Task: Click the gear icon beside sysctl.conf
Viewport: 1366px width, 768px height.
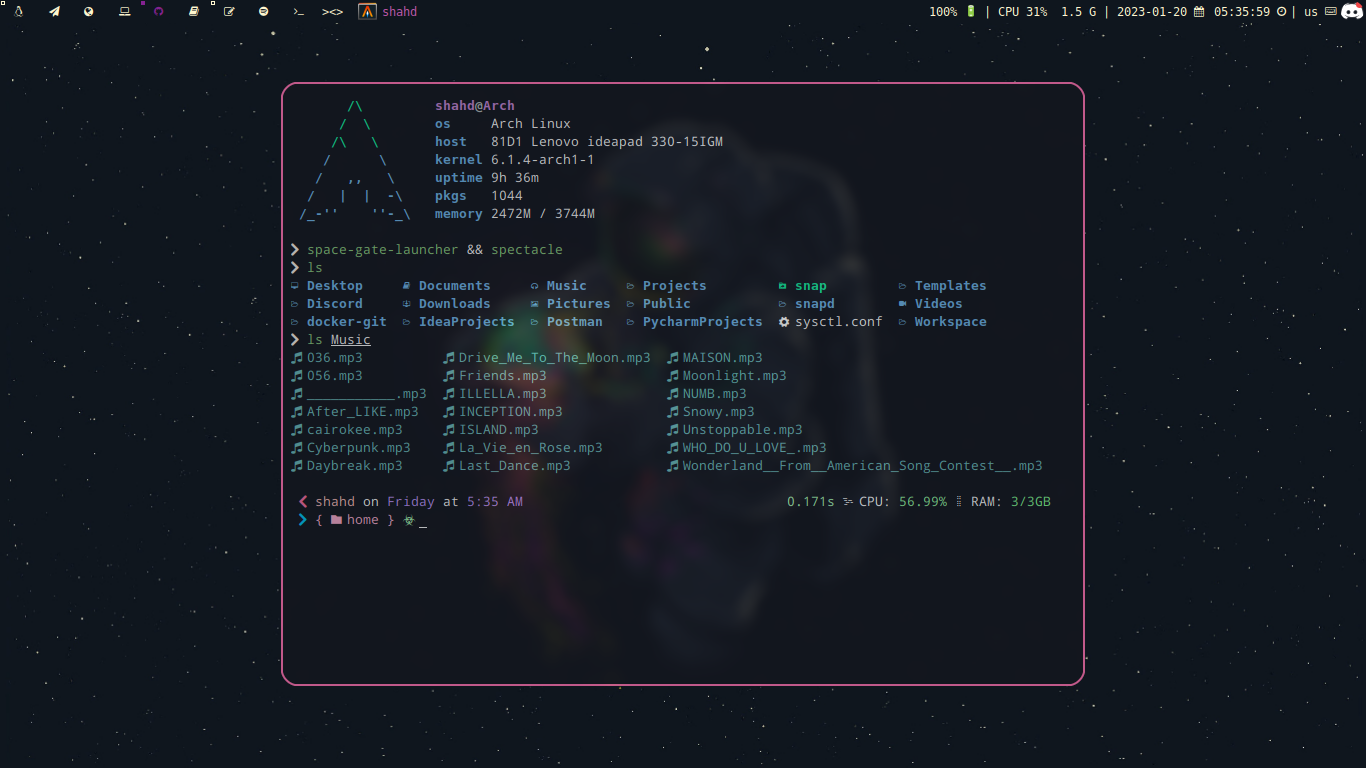Action: pyautogui.click(x=784, y=322)
